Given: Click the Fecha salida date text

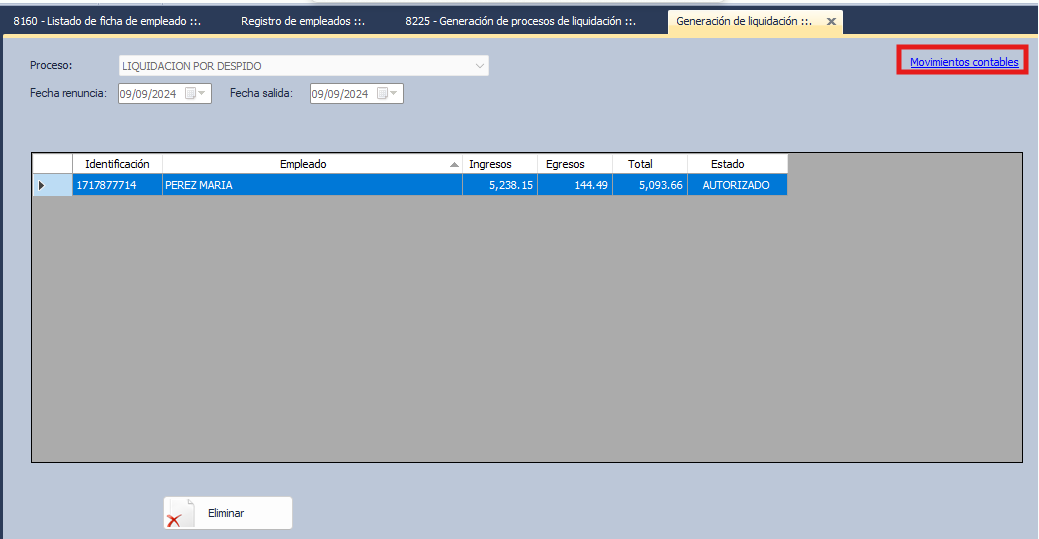Looking at the screenshot, I should pos(340,94).
